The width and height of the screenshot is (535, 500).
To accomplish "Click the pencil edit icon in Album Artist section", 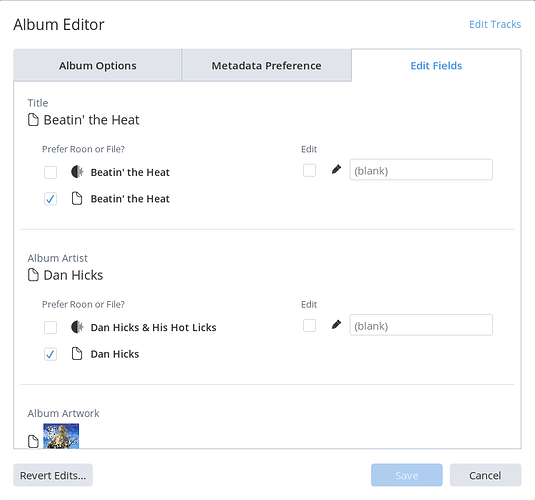I will pos(336,325).
